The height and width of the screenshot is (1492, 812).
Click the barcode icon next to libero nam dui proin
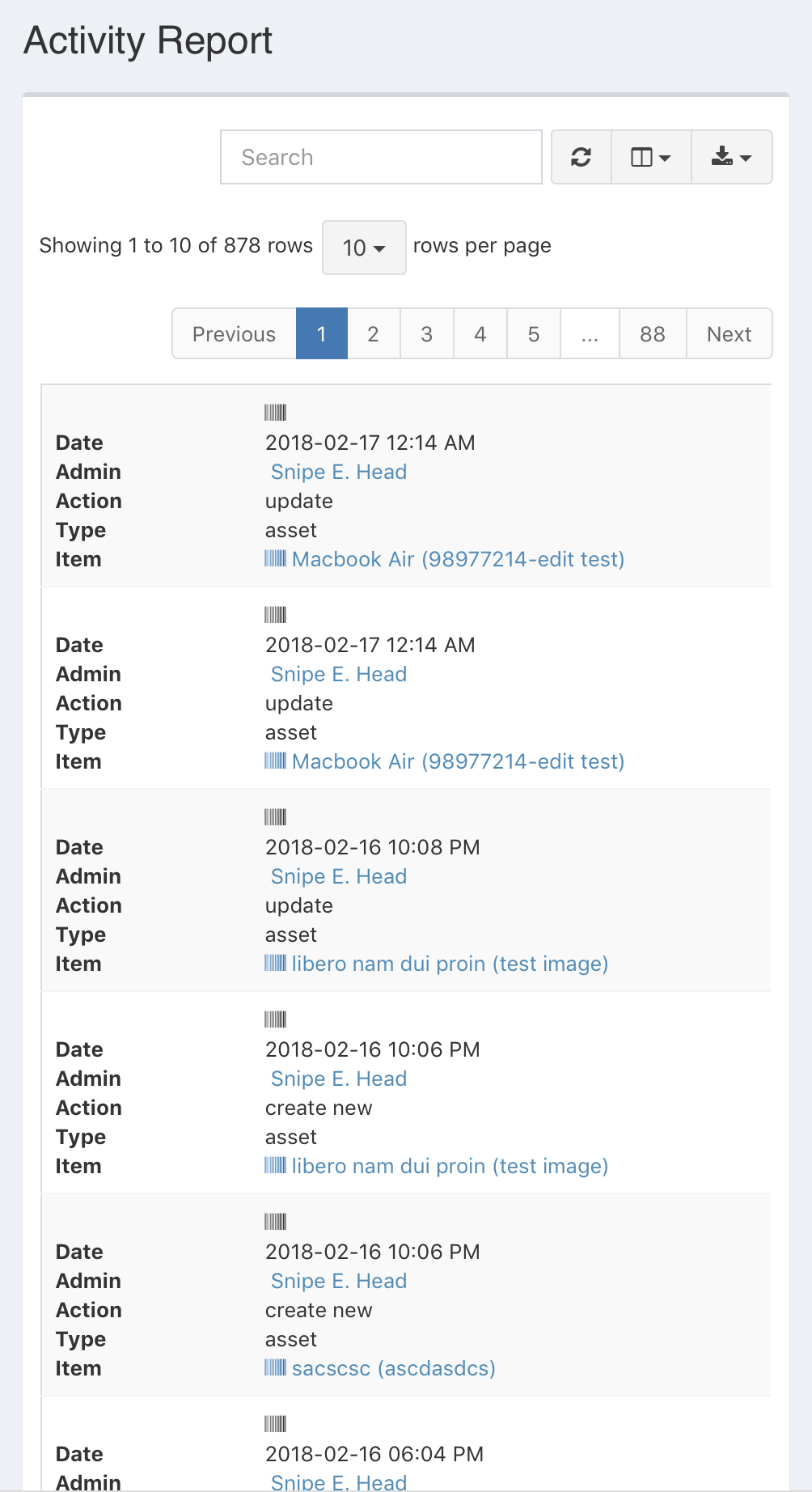point(277,963)
